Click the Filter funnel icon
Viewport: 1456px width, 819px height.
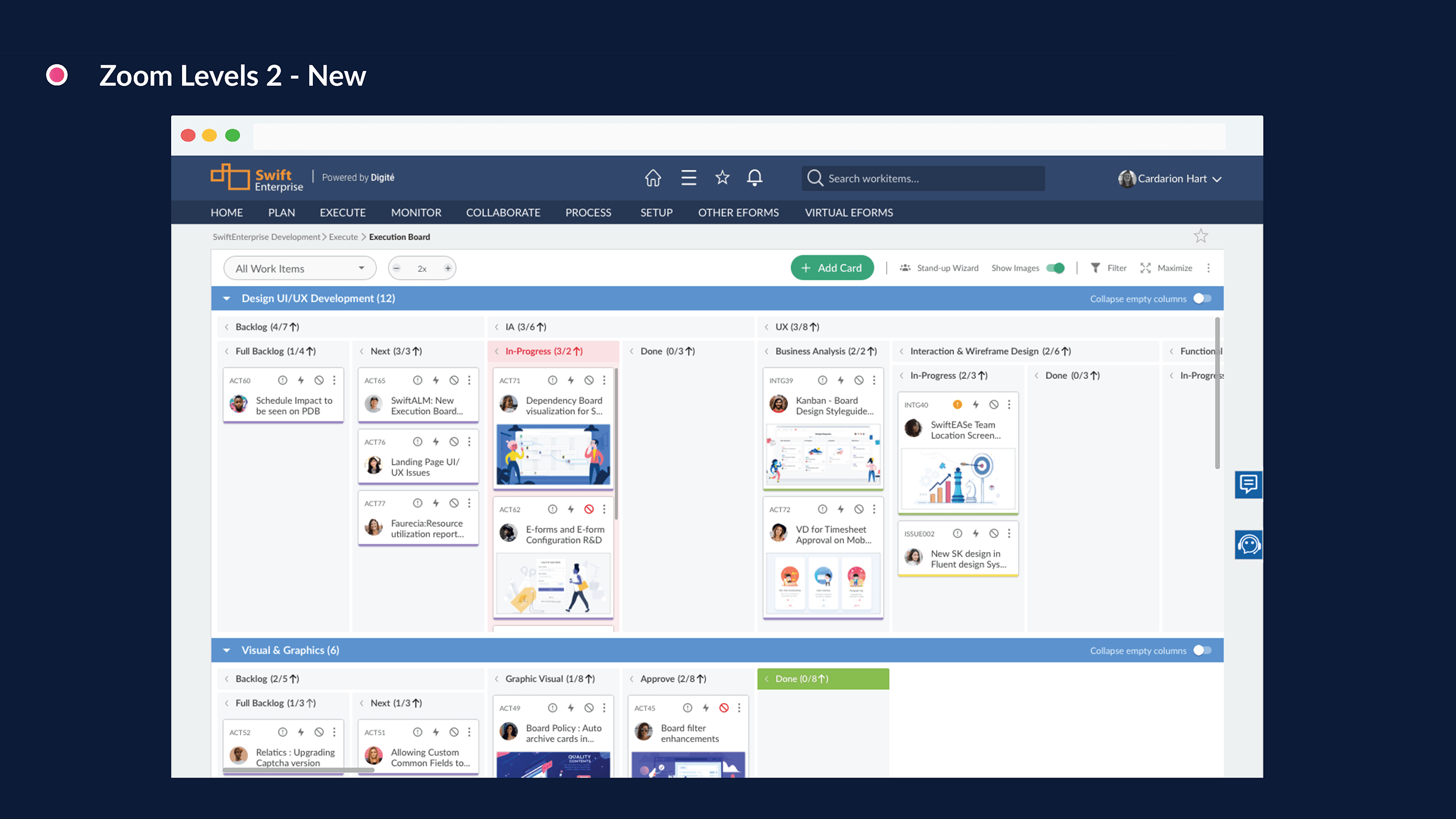[1095, 267]
